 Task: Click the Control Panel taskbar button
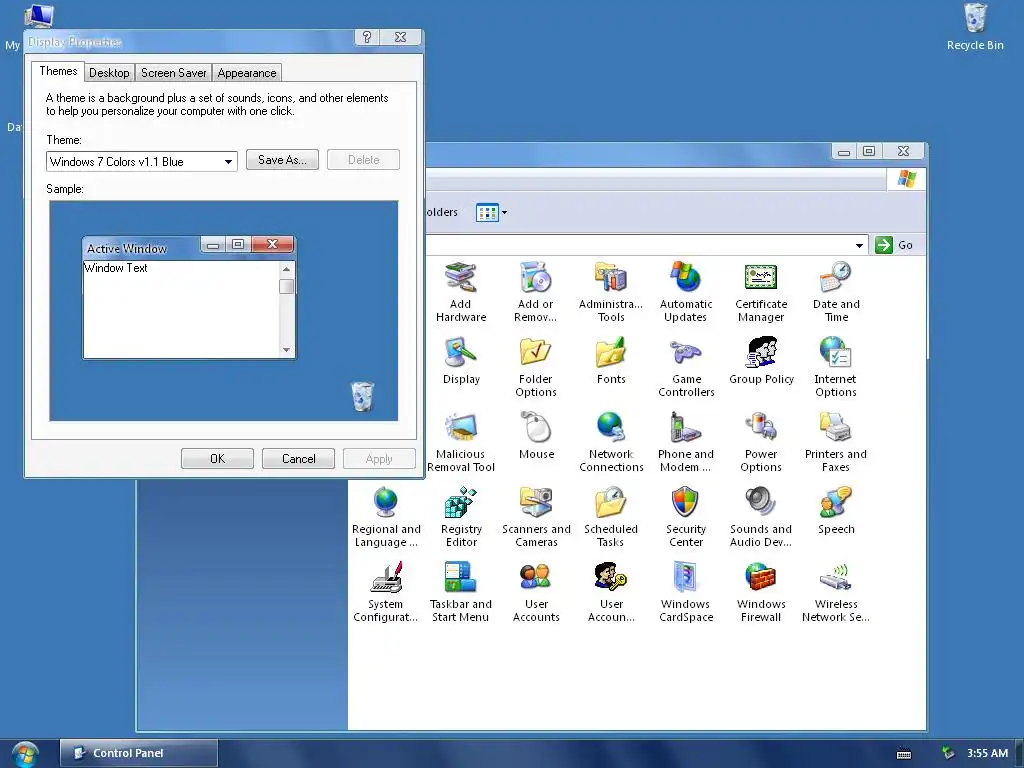click(138, 753)
